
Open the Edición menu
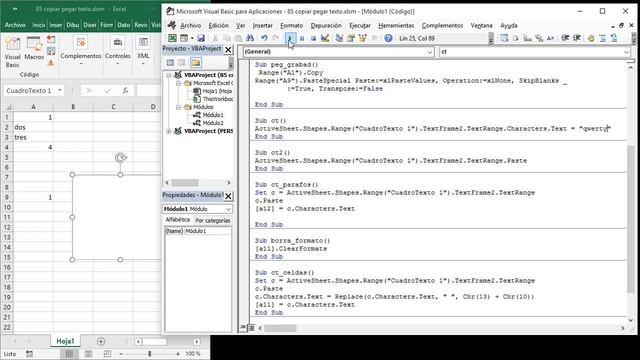218,25
